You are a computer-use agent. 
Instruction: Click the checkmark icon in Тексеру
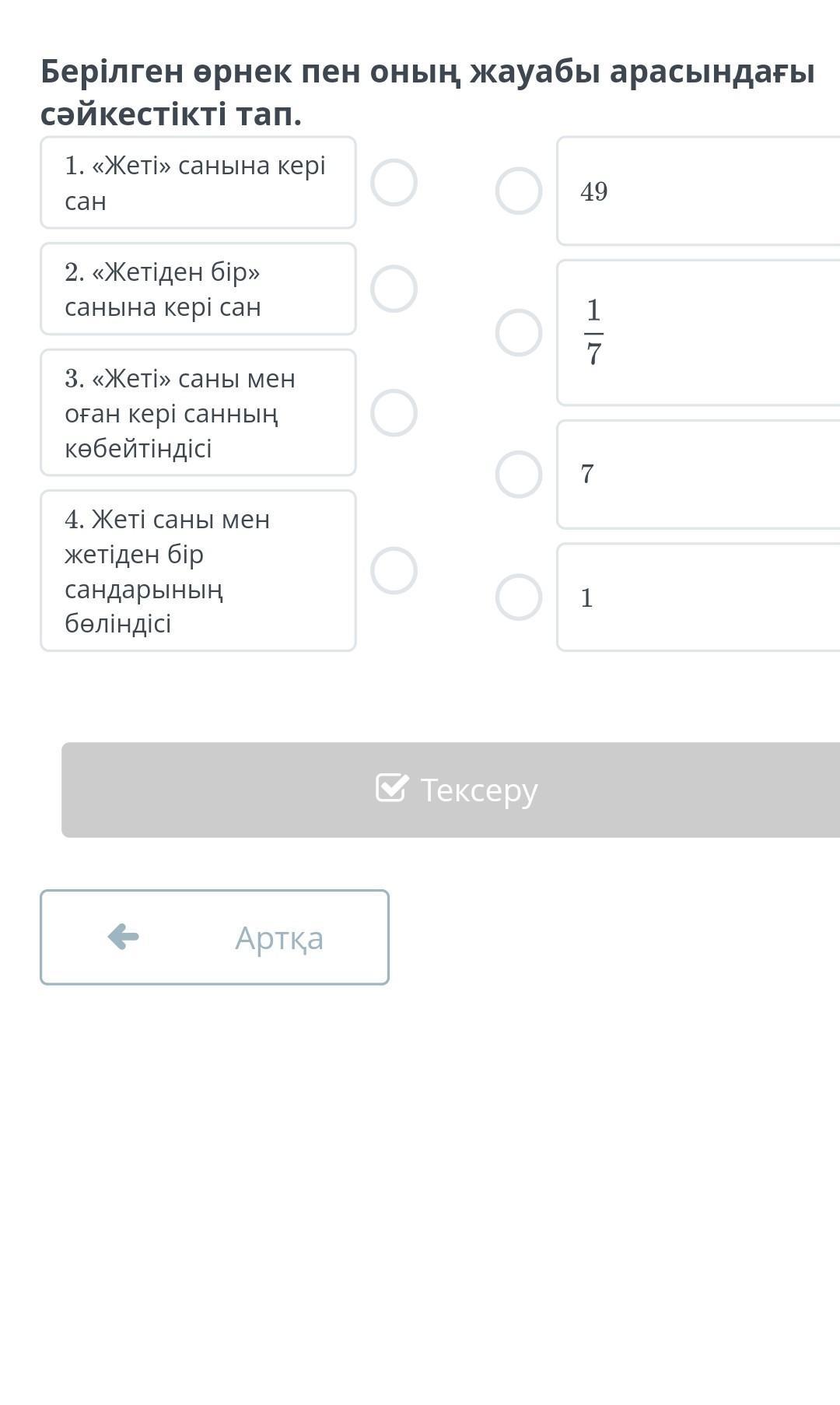point(391,788)
